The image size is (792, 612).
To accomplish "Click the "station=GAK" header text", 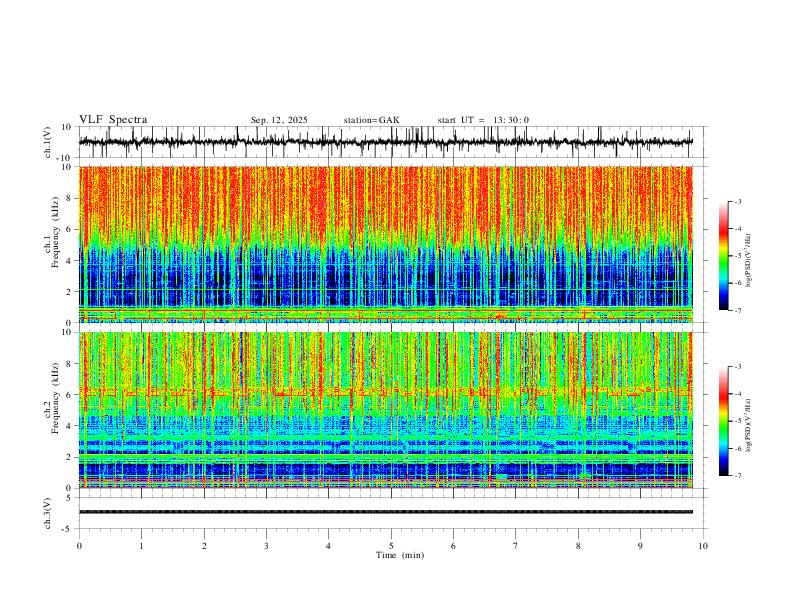I will coord(371,120).
